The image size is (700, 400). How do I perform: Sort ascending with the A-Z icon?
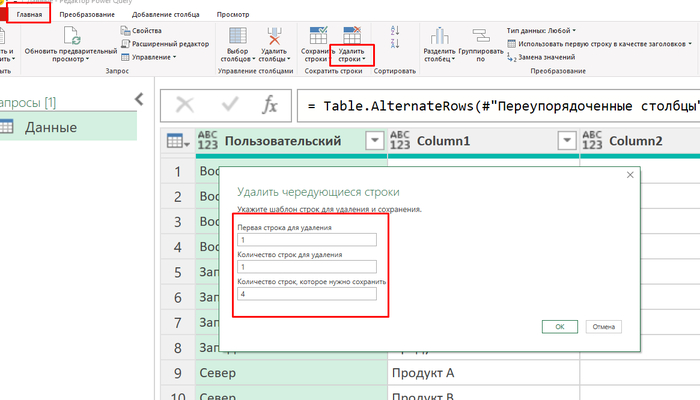click(395, 30)
